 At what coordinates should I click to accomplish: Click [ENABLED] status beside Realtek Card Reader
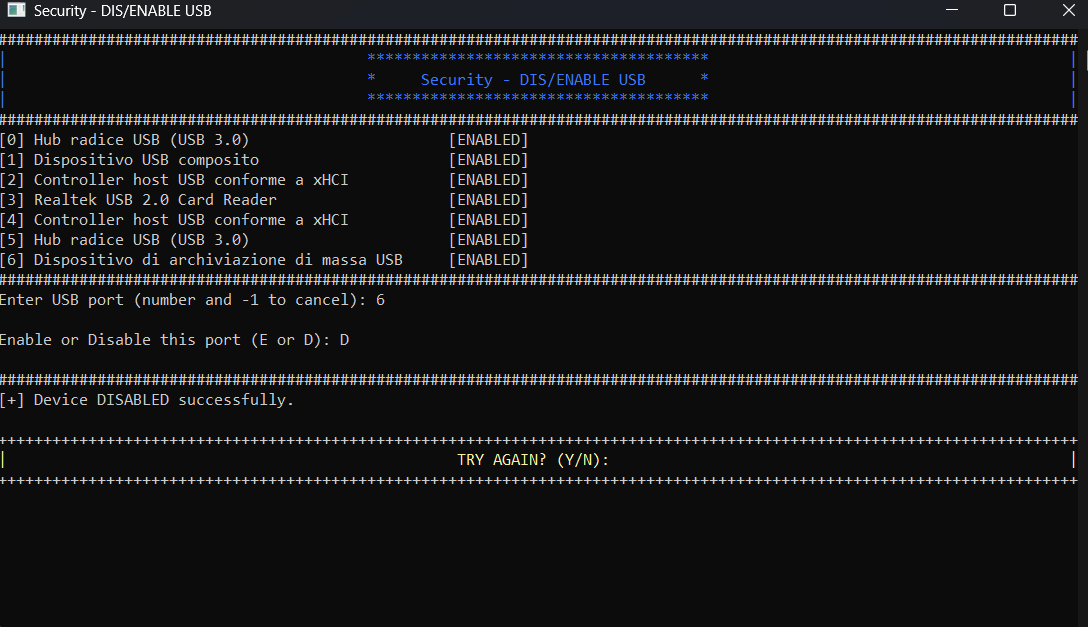tap(488, 200)
